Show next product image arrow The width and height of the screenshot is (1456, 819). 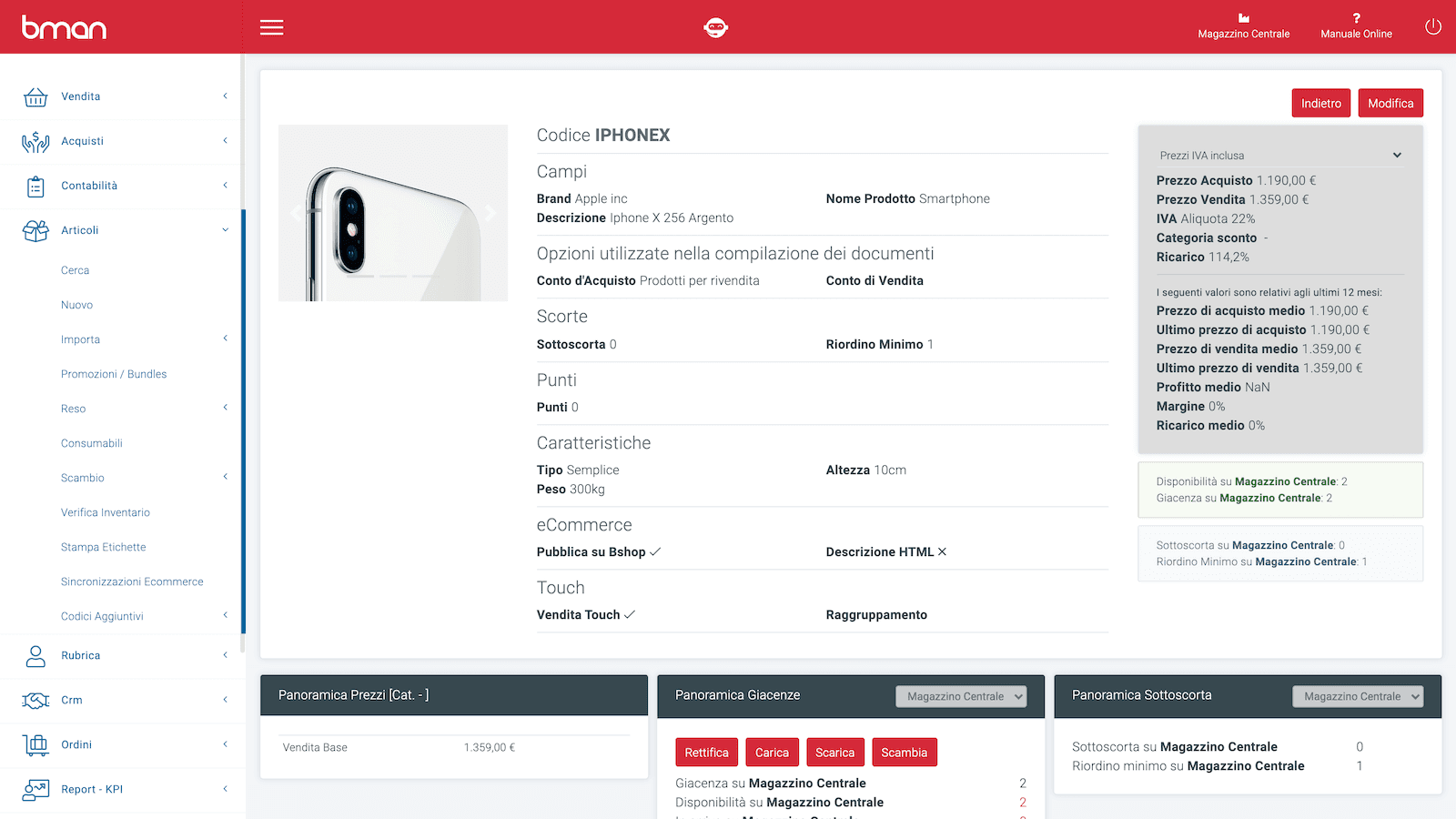490,213
